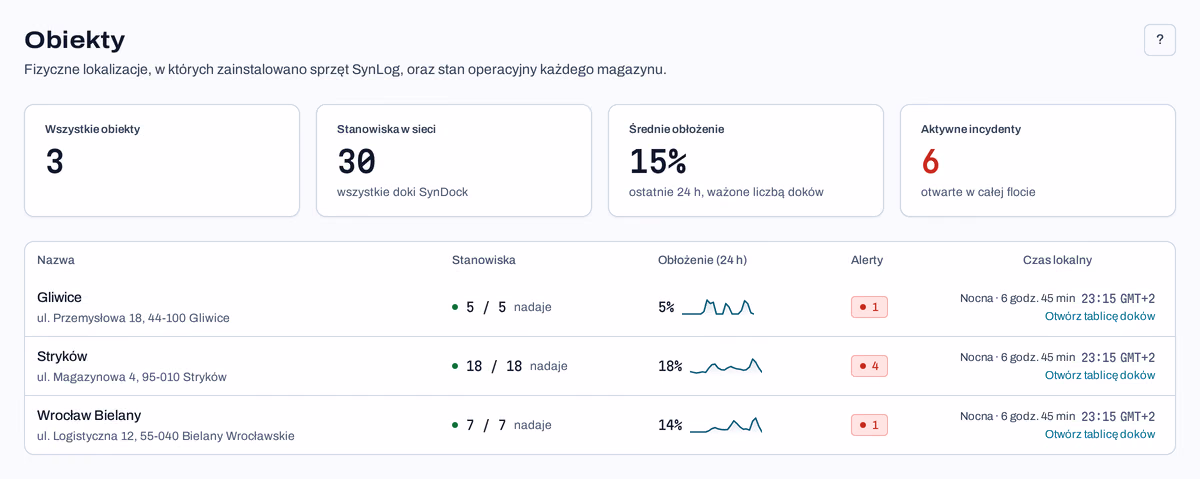The image size is (1200, 479).
Task: Click the Stanowiska column header
Action: 484,260
